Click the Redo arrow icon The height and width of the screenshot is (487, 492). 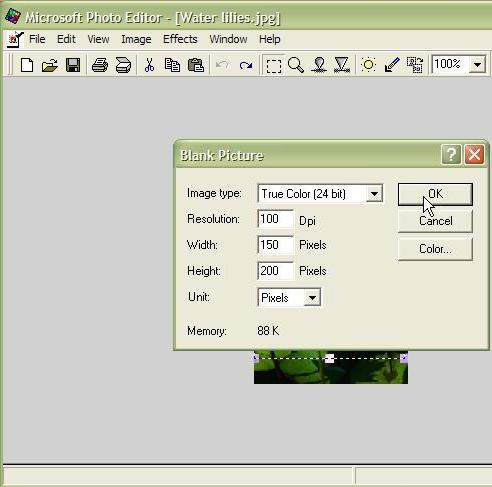(245, 65)
